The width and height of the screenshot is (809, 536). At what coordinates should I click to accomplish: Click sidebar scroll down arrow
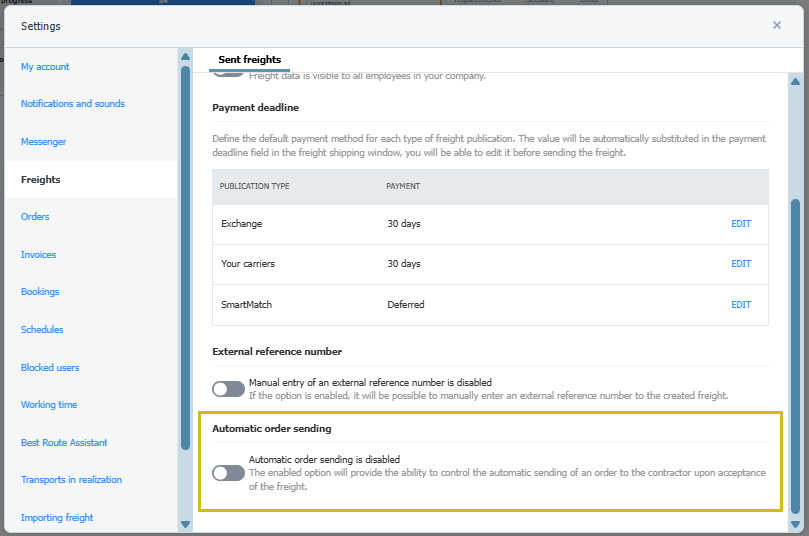(x=185, y=524)
